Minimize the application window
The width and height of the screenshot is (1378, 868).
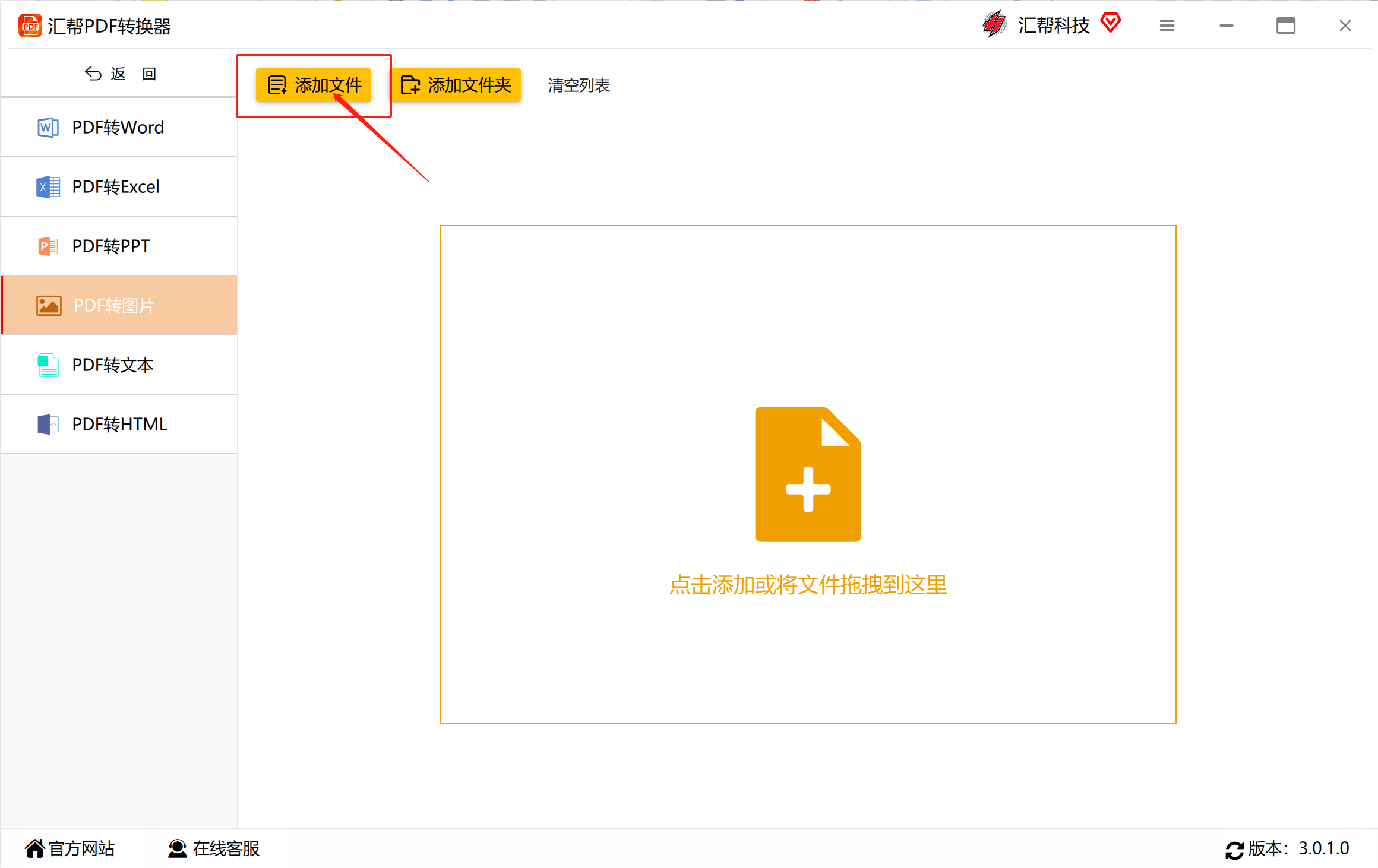(1227, 26)
